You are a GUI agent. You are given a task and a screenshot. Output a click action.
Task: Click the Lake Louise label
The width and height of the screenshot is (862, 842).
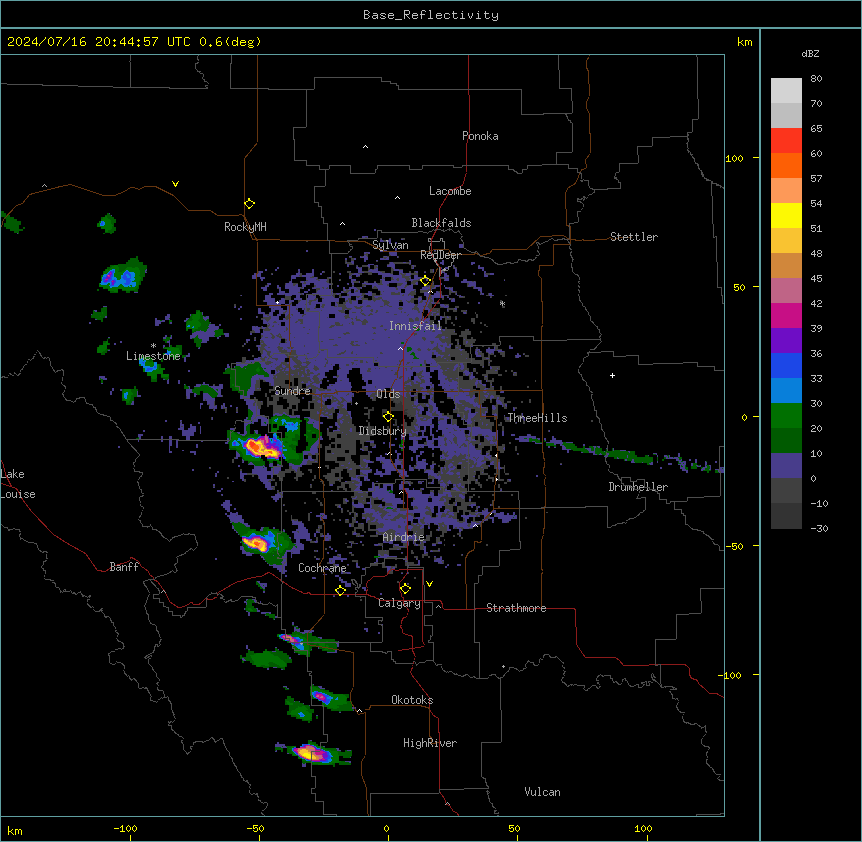16,484
